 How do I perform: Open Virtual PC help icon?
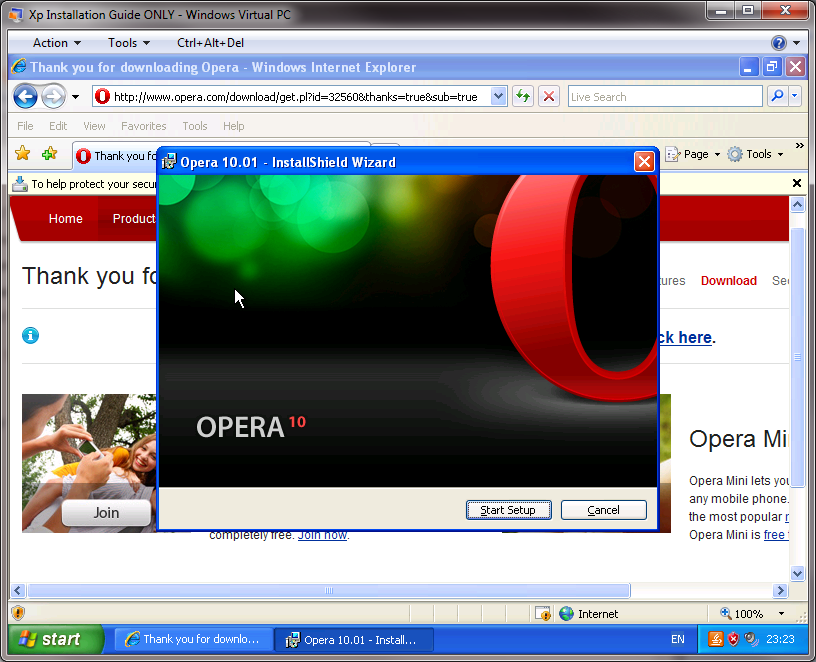coord(779,43)
